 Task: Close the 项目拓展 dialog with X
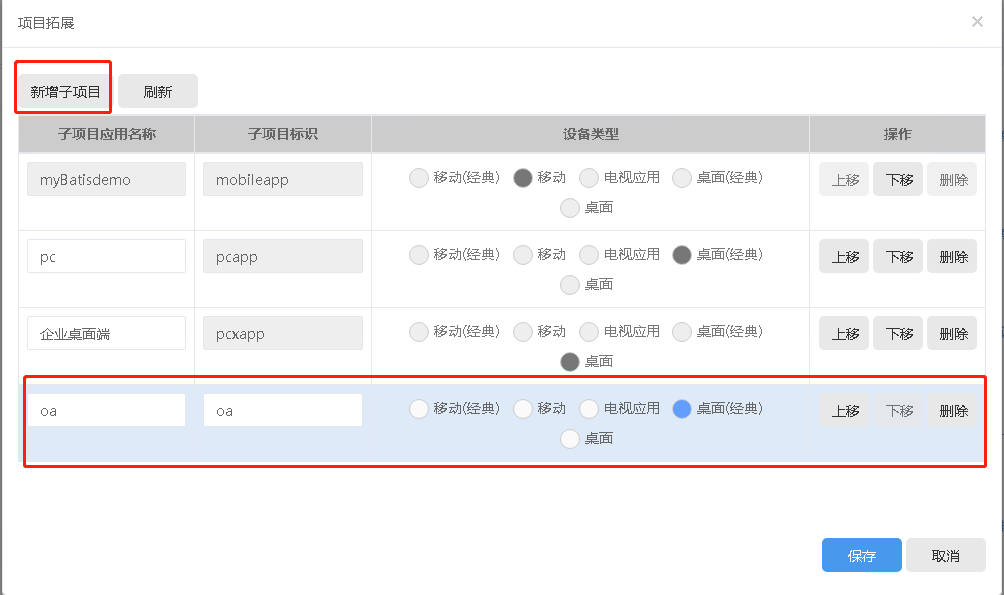pos(977,22)
